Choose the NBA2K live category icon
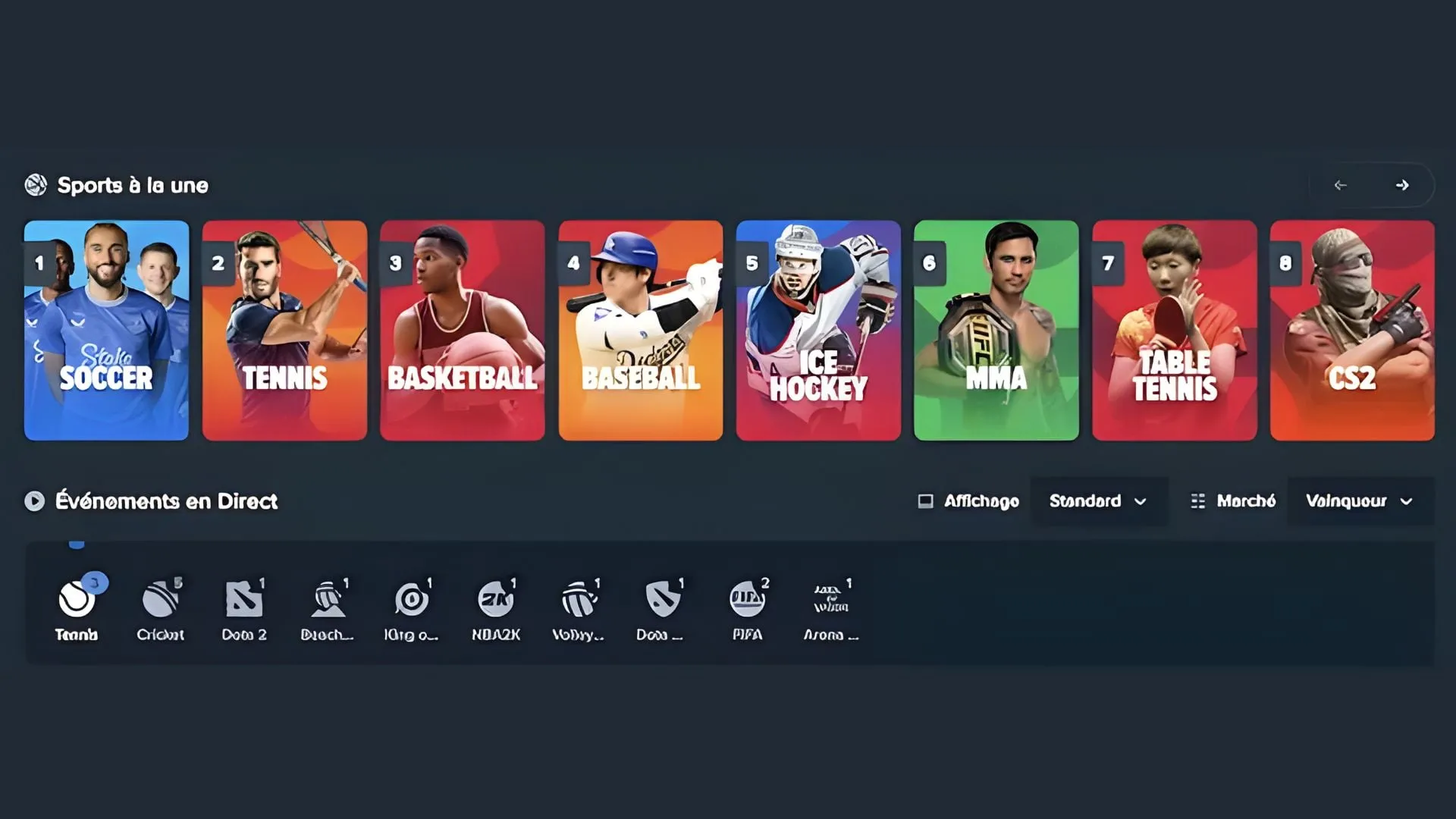Screen dimensions: 1456x819 pyautogui.click(x=496, y=601)
